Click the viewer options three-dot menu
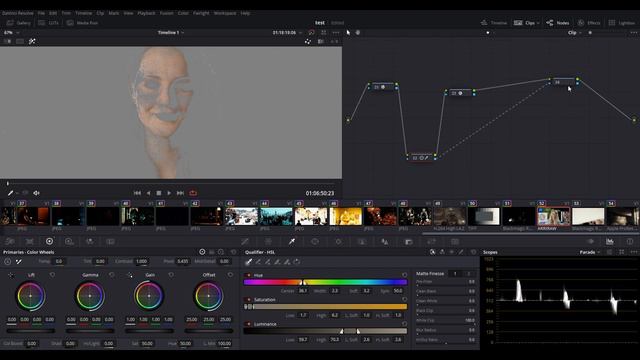 [336, 32]
